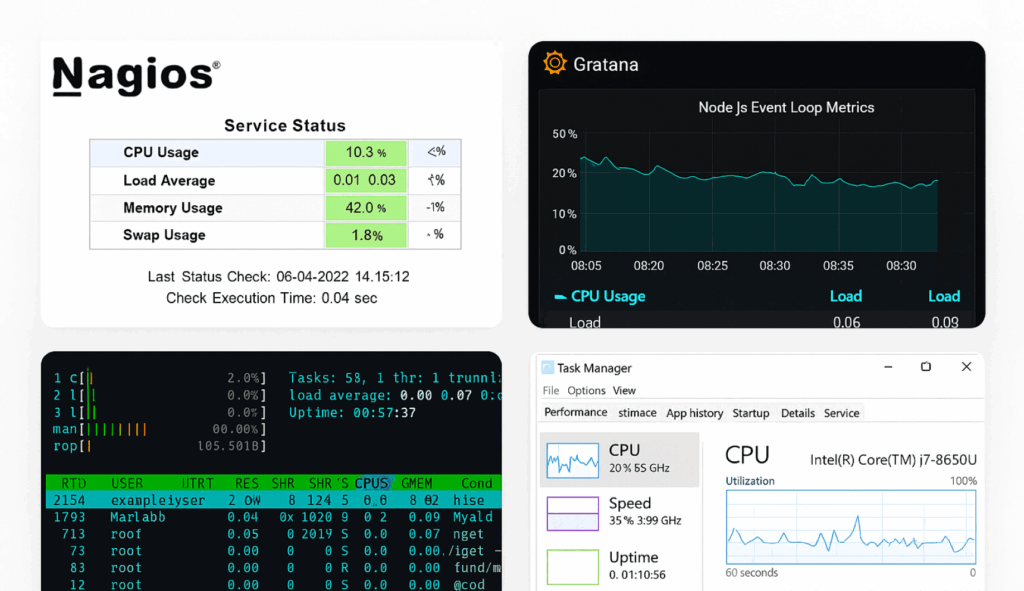Click the Nagios logo

point(136,76)
